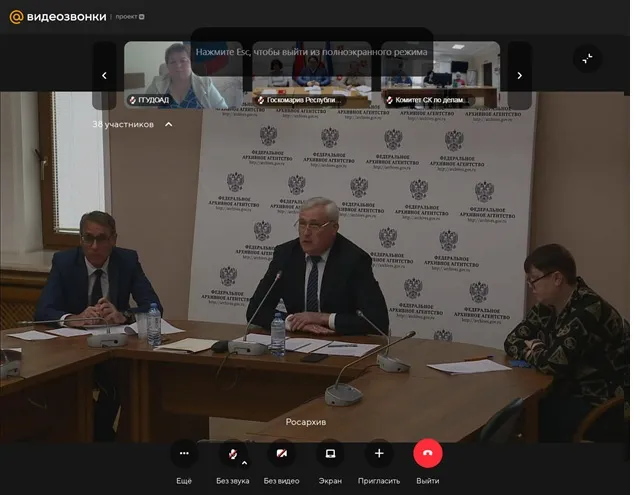
Task: Toggle the muted microphone button
Action: coord(232,453)
